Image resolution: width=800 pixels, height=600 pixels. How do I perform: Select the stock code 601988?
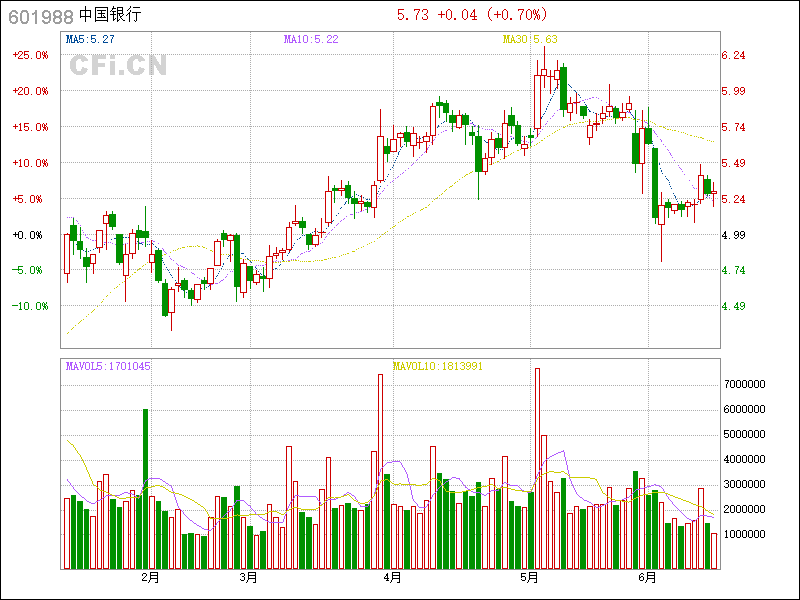(x=40, y=15)
